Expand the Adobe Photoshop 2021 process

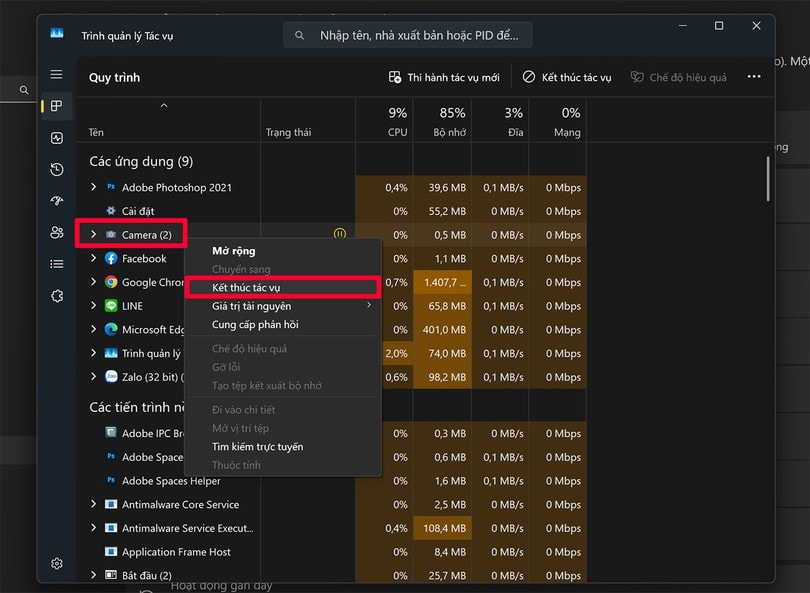click(x=94, y=187)
